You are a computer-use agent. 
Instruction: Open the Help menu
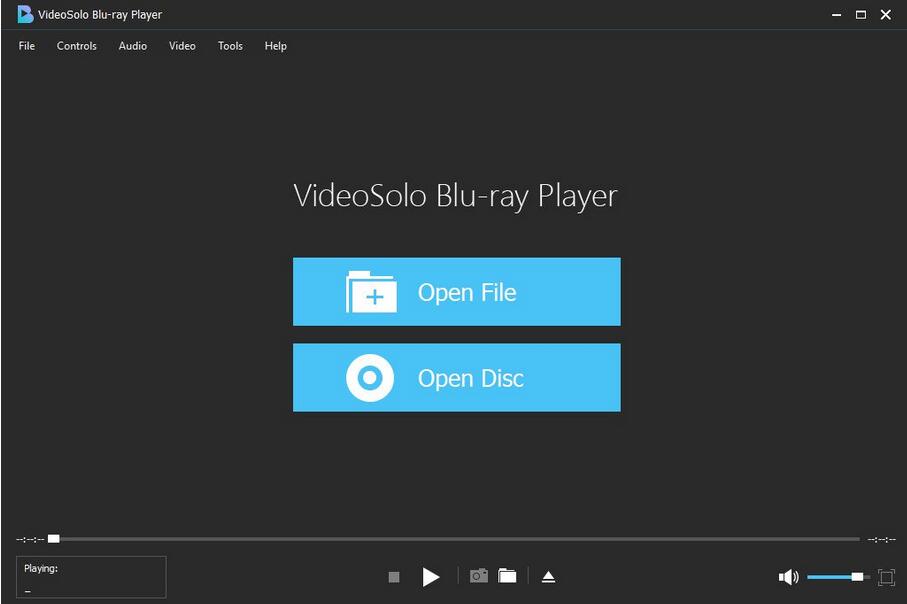pos(275,46)
